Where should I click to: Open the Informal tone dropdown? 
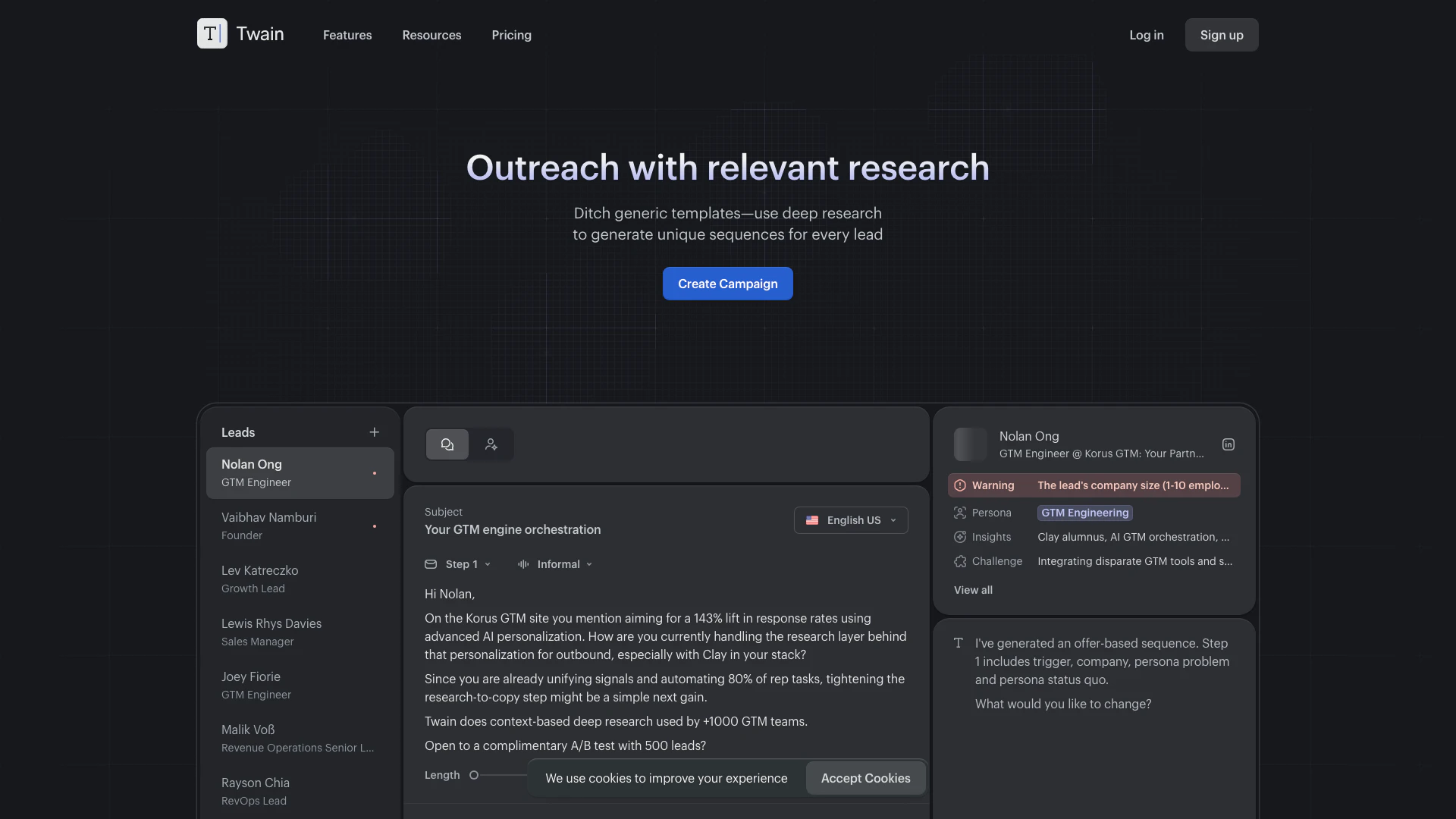565,564
